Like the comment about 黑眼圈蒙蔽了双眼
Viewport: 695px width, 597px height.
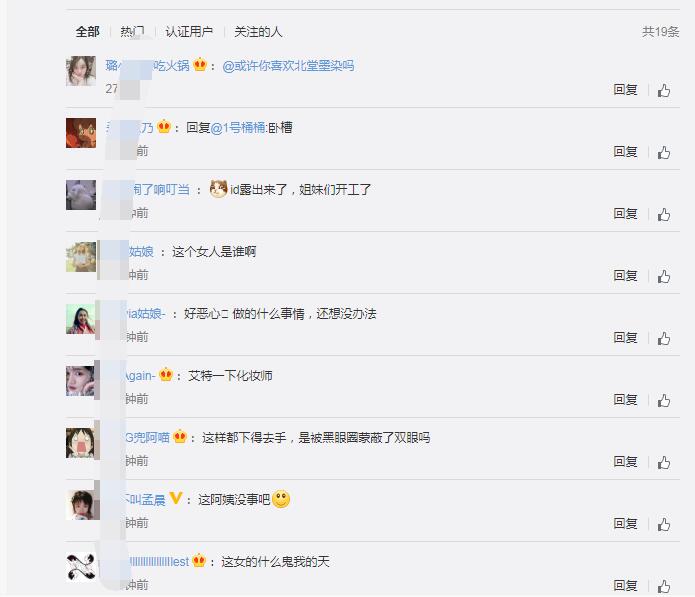664,463
